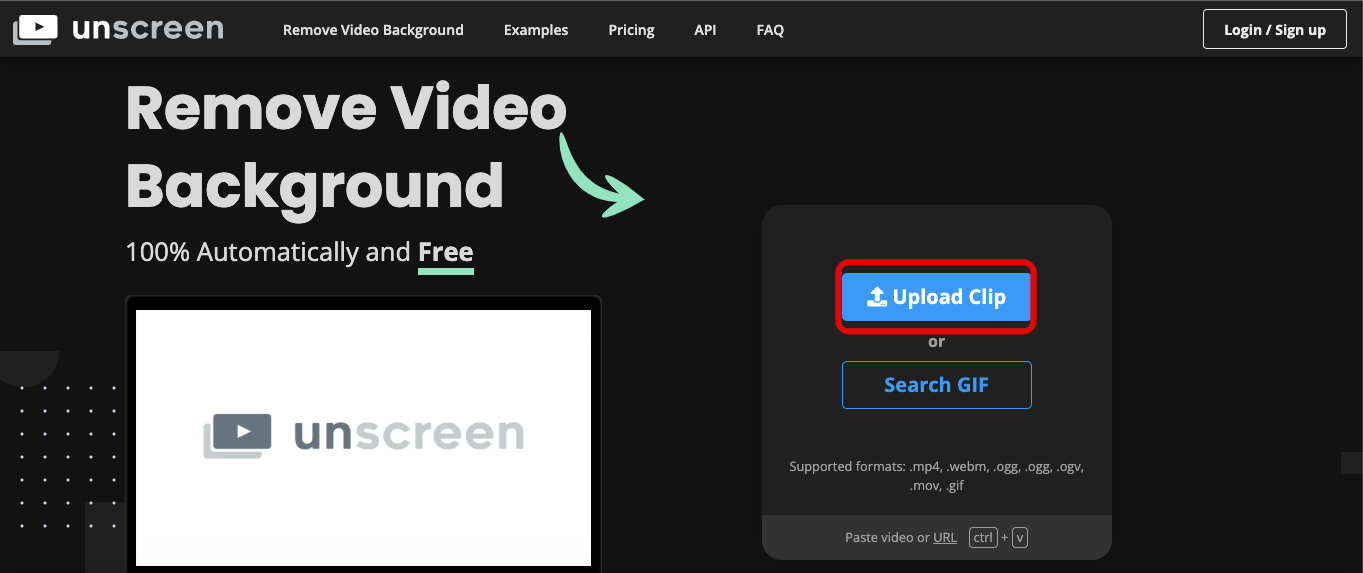Click the unscreen logo in header
Viewport: 1363px width, 573px height.
tap(118, 29)
